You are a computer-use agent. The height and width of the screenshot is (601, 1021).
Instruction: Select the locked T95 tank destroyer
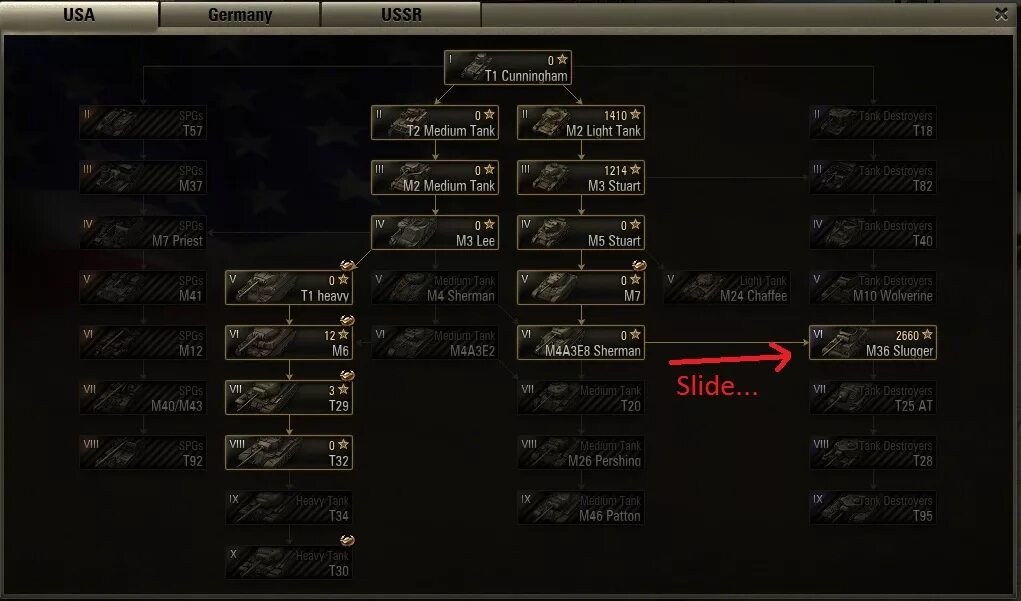873,508
